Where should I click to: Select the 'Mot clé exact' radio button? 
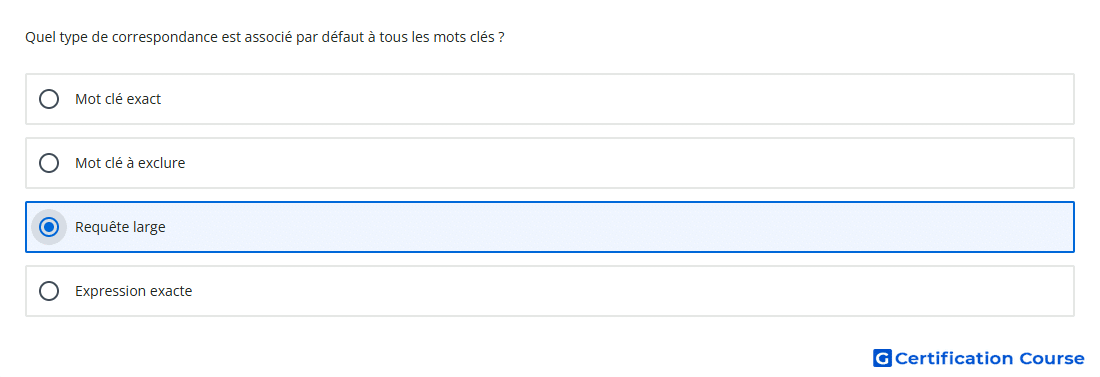tap(49, 99)
